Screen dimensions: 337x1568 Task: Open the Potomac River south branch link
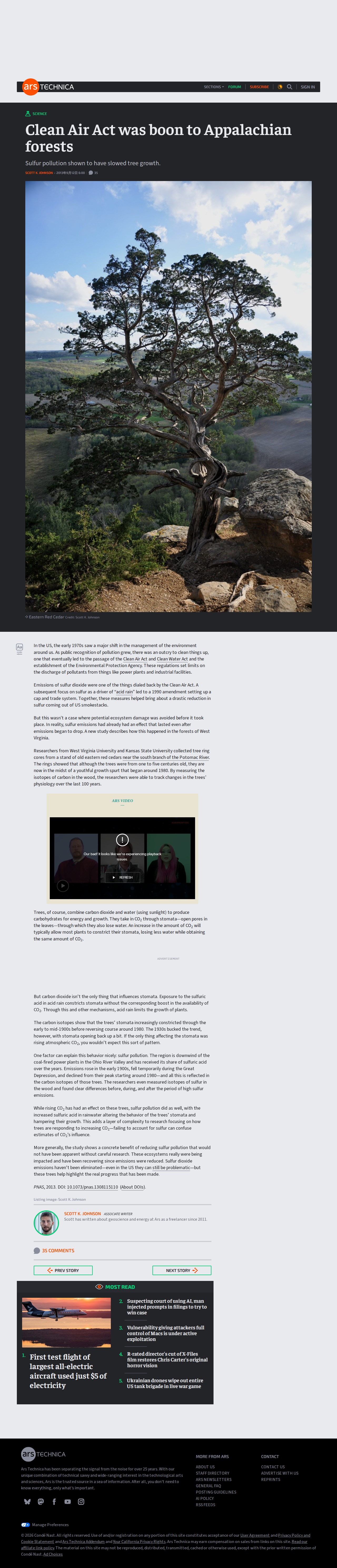tap(166, 757)
